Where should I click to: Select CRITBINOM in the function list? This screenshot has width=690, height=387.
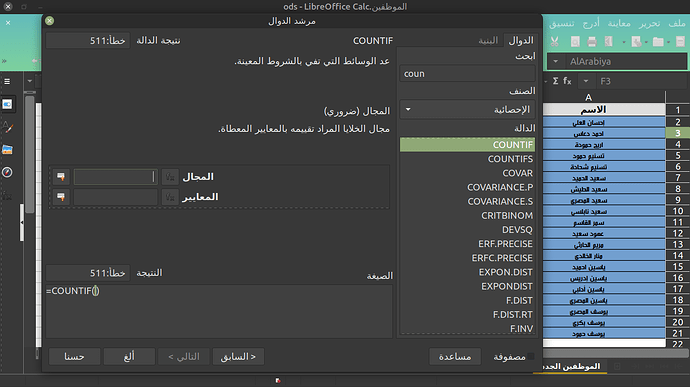coord(467,216)
